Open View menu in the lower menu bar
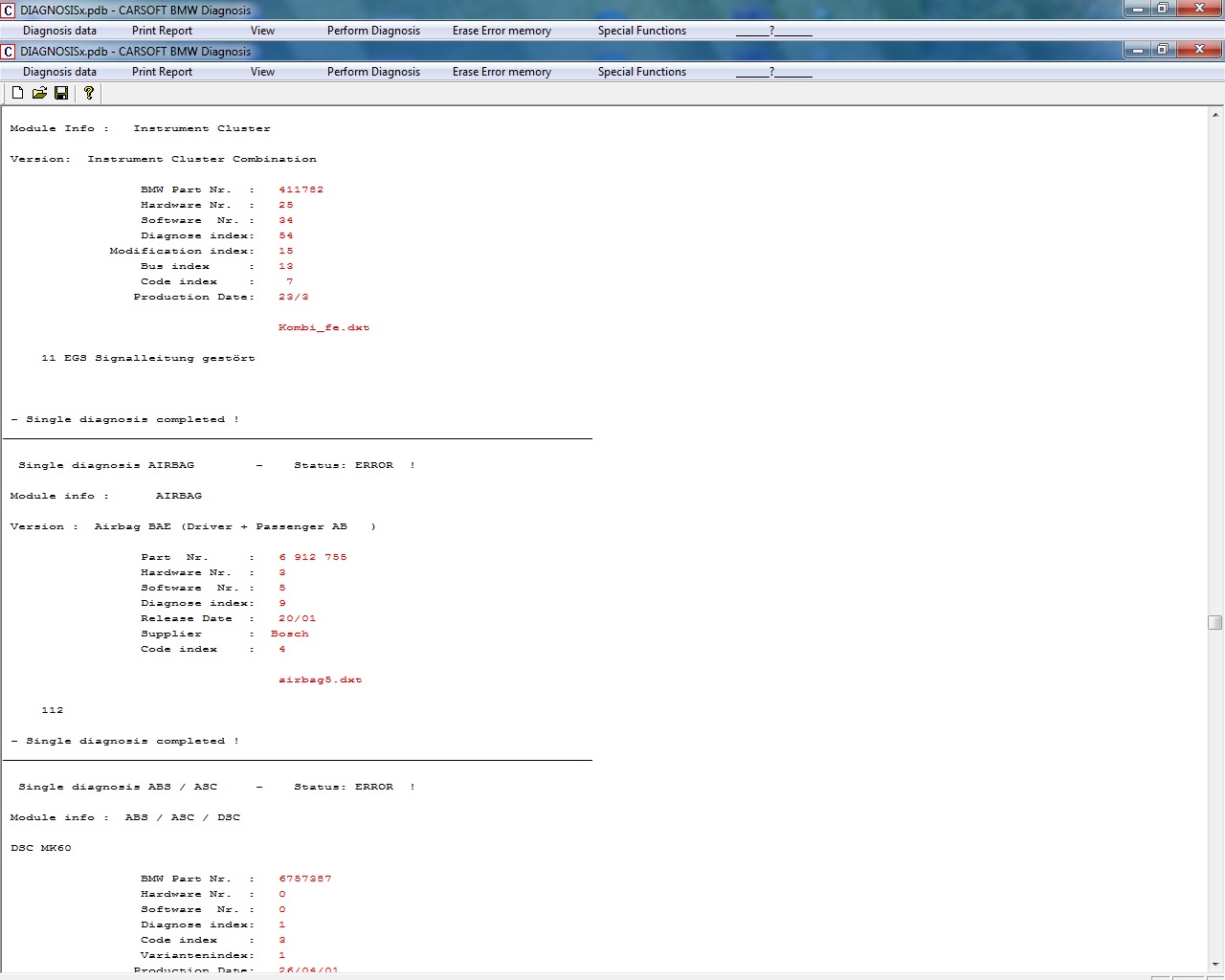1225x980 pixels. click(262, 72)
